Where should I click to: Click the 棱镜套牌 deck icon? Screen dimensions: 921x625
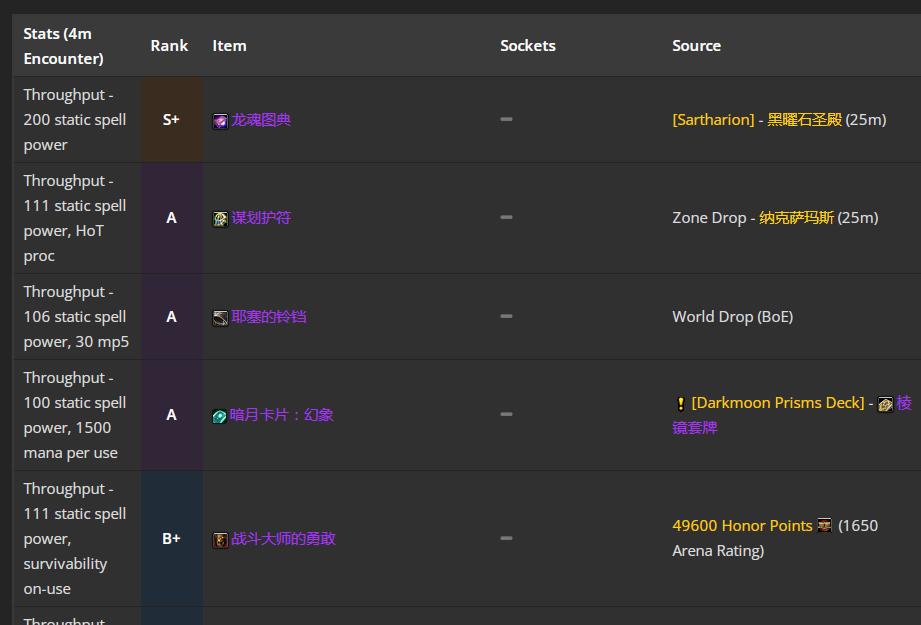click(x=885, y=404)
